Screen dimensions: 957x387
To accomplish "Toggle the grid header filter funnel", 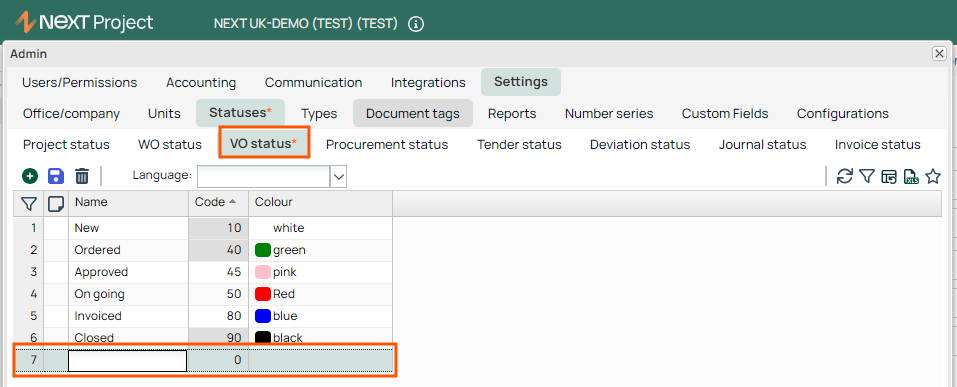I will pyautogui.click(x=29, y=203).
